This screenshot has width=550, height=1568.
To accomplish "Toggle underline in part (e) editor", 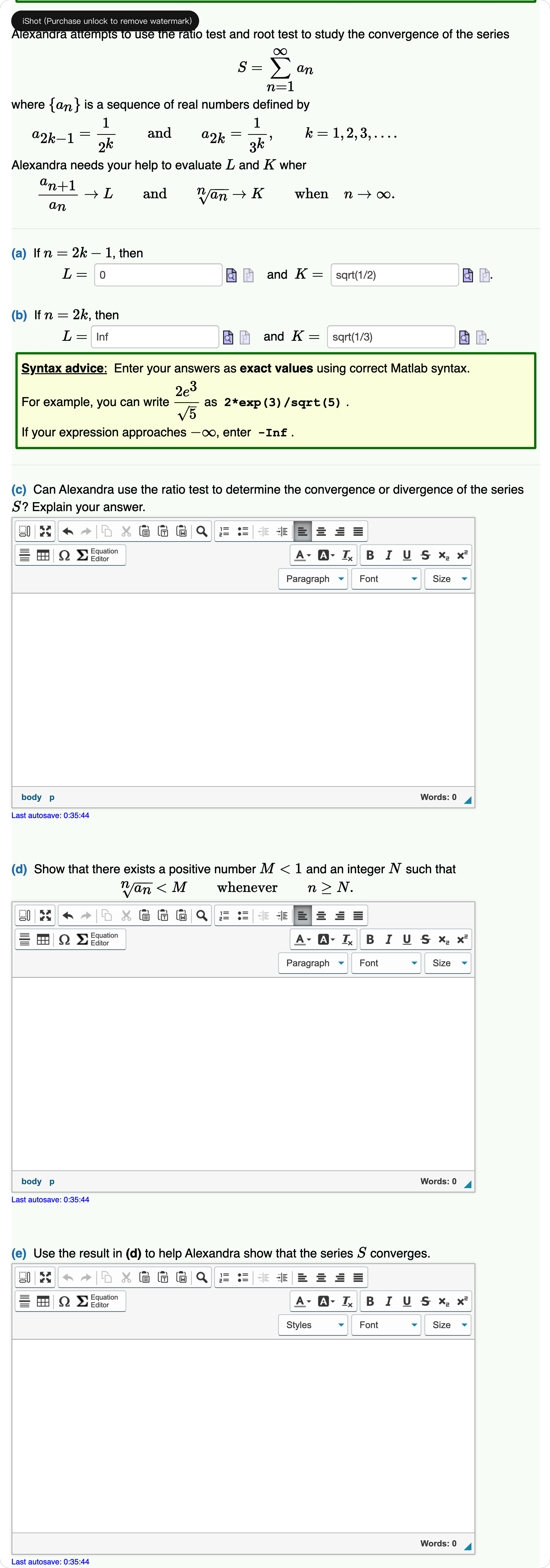I will coord(406,1301).
